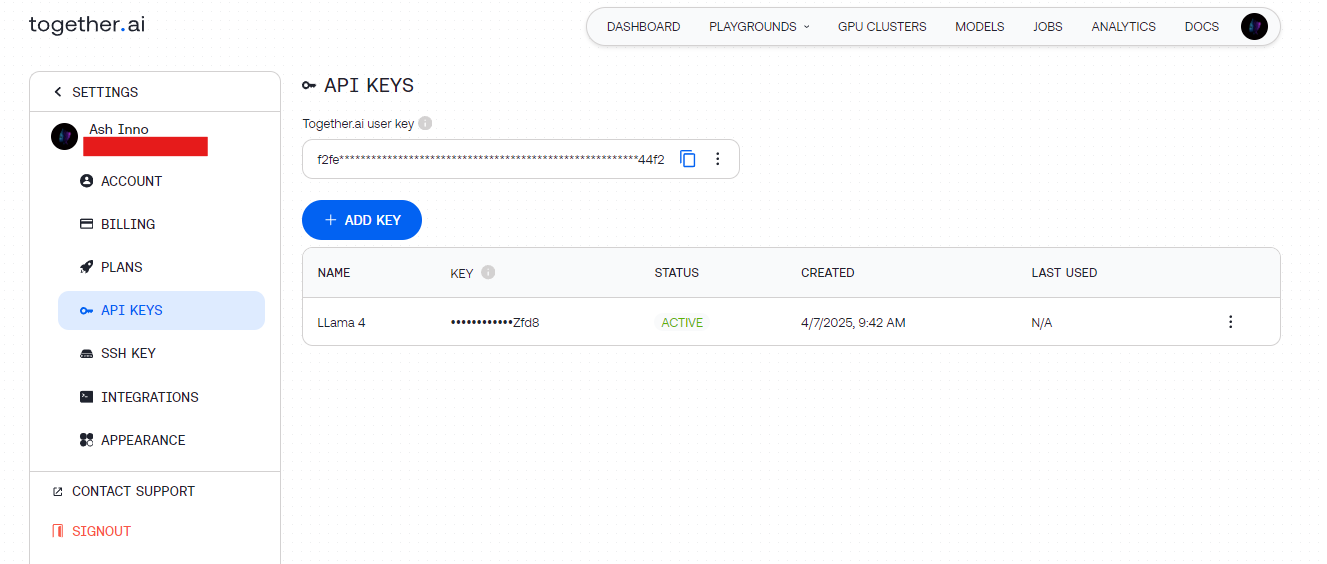Screen dimensions: 1327x564
Task: Select the Account person icon
Action: point(86,181)
